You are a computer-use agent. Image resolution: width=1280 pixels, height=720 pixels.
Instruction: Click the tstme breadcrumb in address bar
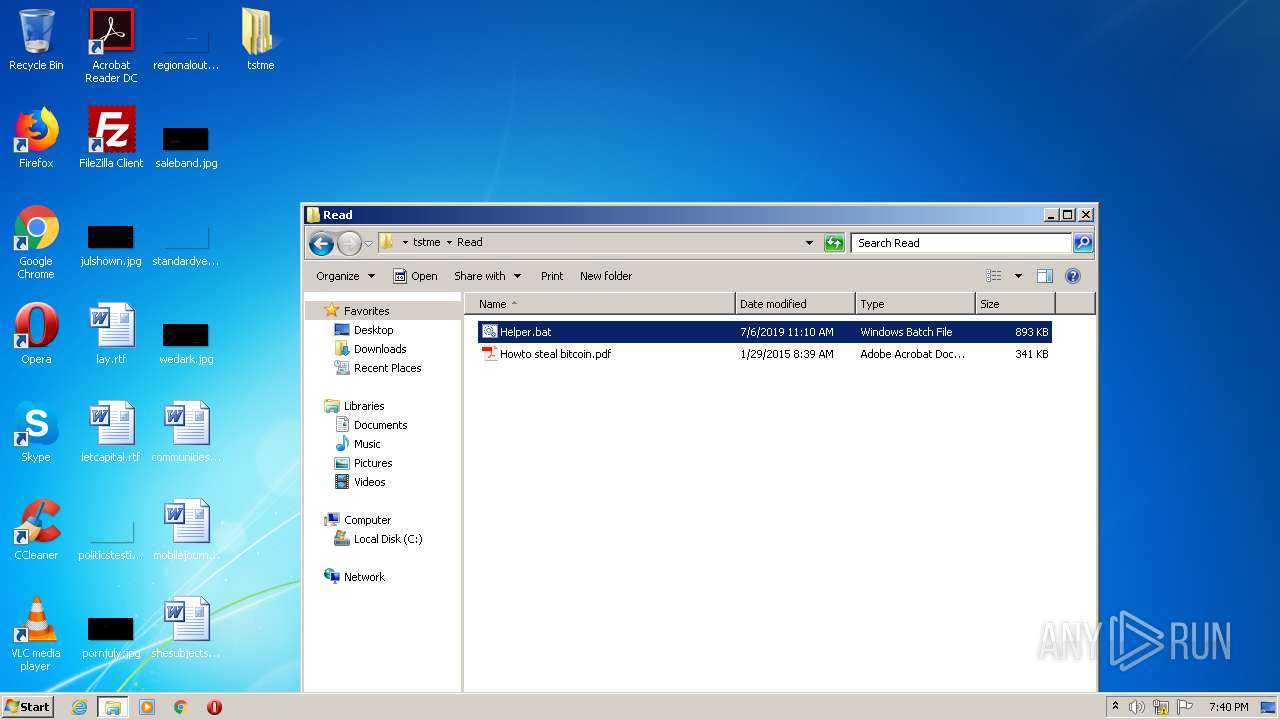(x=427, y=242)
